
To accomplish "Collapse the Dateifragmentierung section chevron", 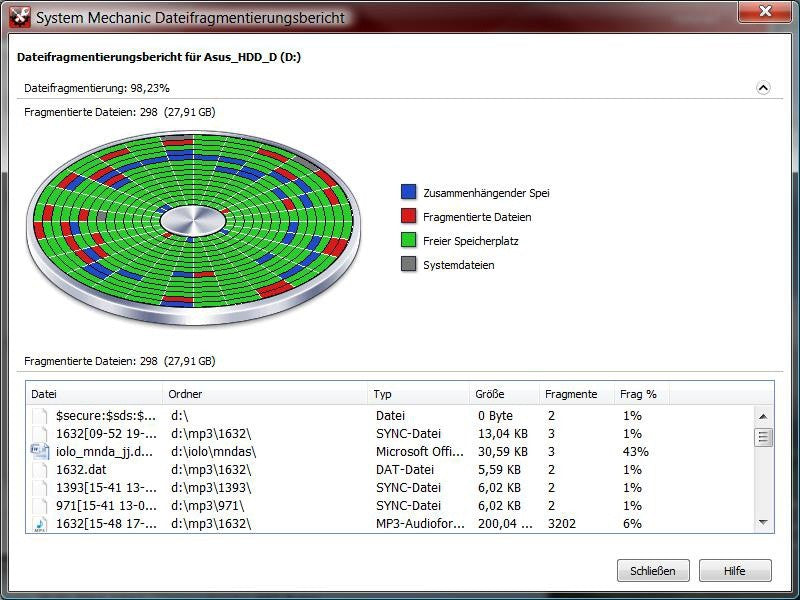I will click(x=763, y=88).
